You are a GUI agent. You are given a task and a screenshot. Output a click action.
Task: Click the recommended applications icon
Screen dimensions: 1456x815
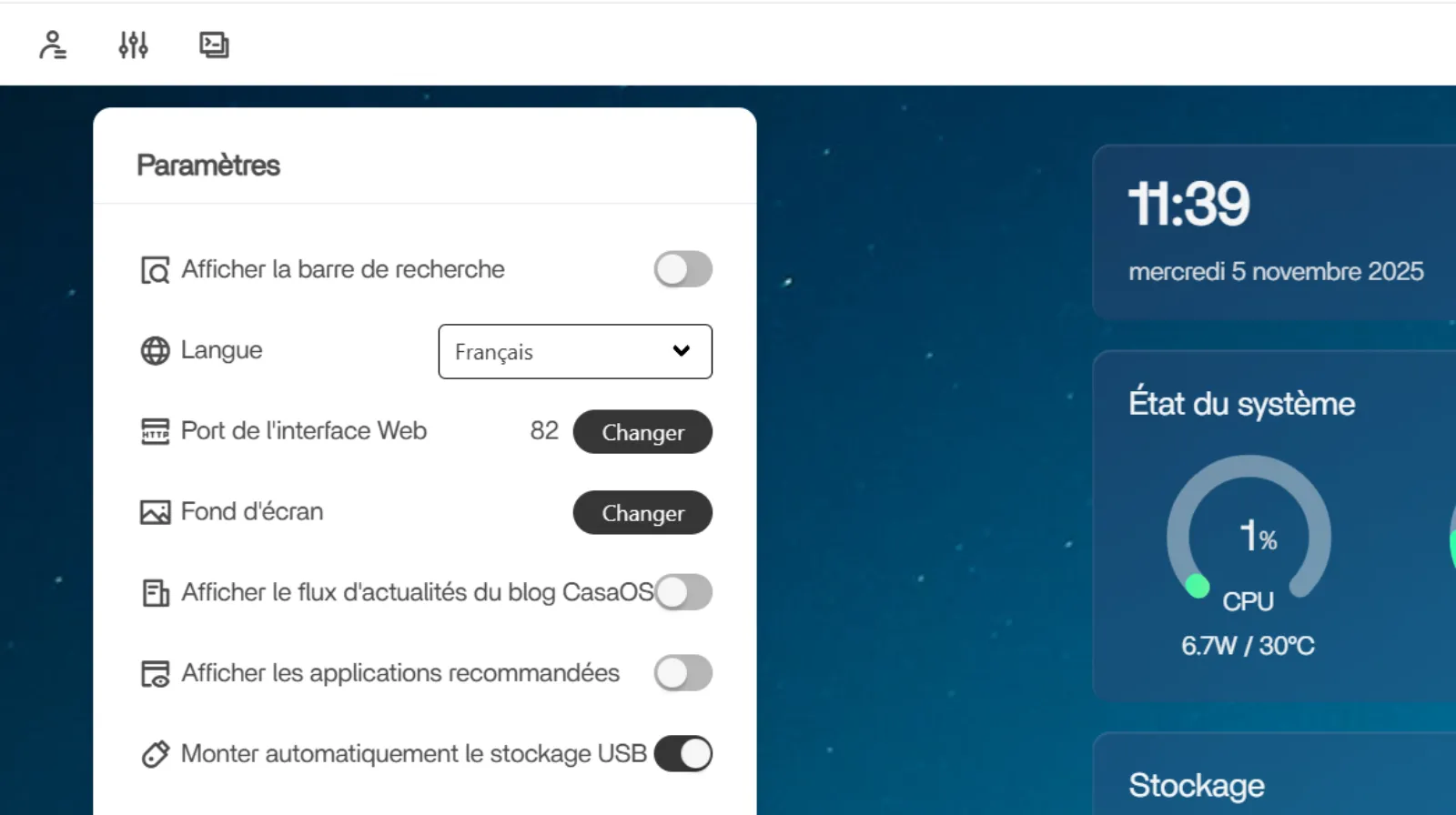[x=155, y=674]
